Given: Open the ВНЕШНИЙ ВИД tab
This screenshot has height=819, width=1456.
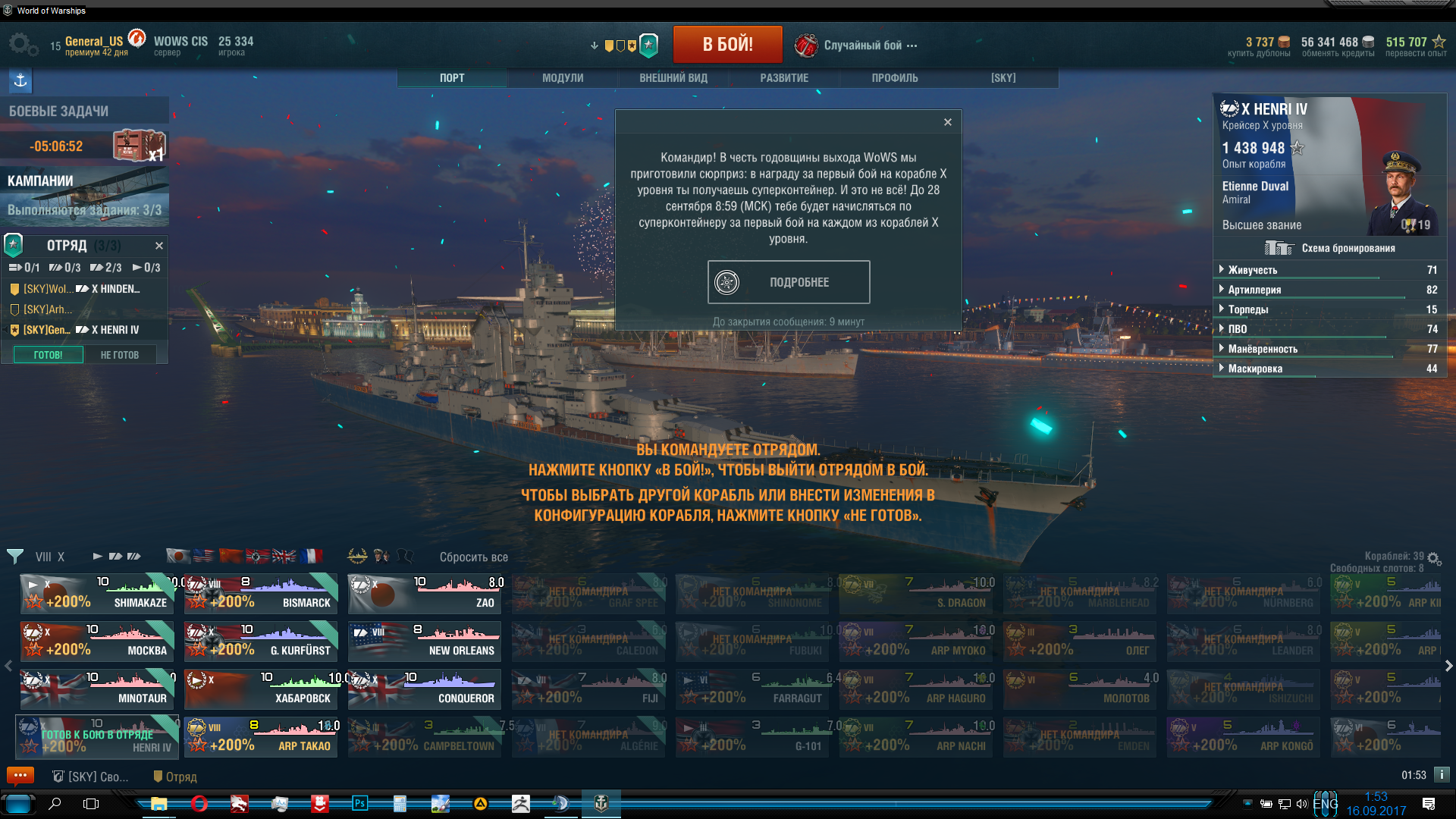Looking at the screenshot, I should click(x=673, y=78).
